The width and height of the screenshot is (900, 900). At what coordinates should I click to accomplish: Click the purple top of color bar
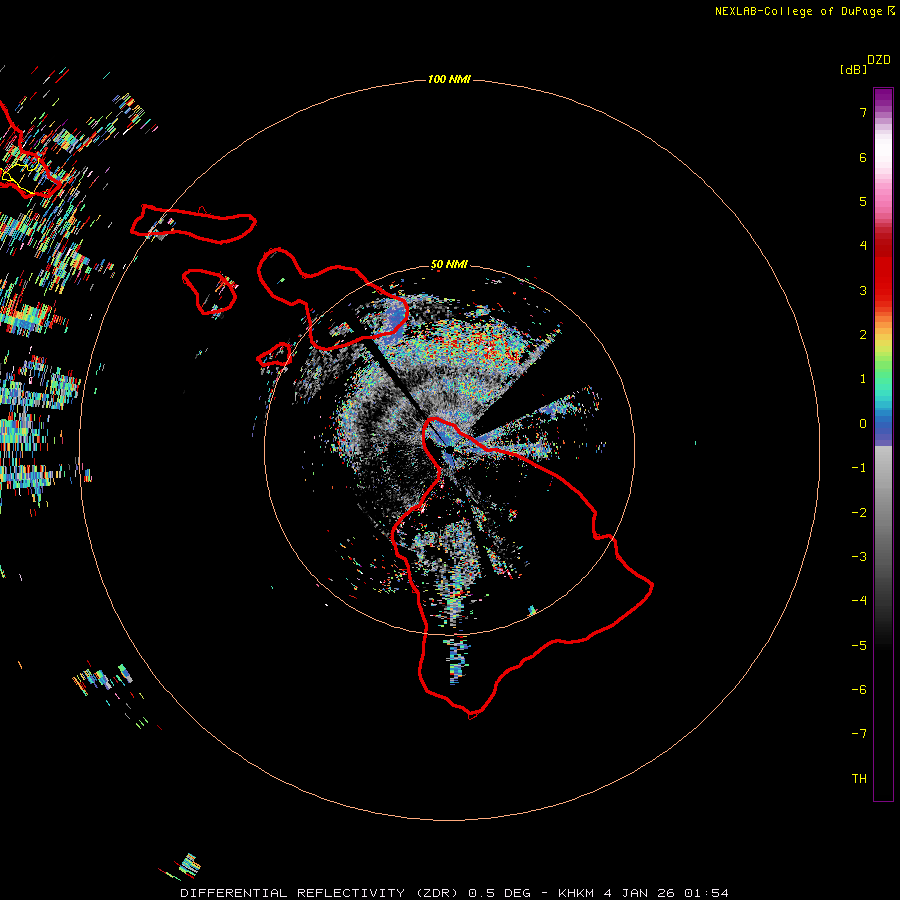click(x=883, y=99)
